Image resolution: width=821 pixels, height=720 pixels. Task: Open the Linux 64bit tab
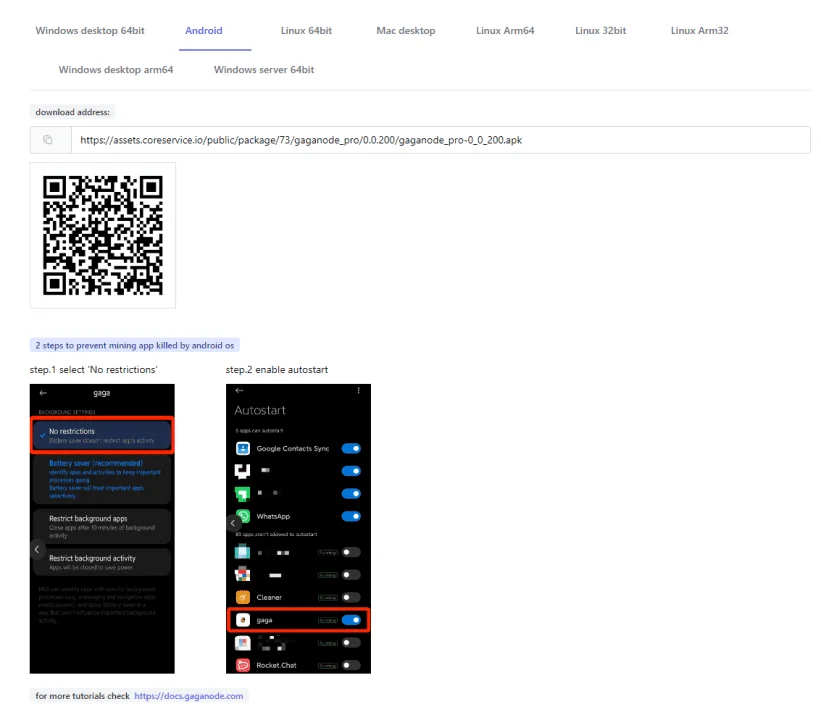point(306,30)
